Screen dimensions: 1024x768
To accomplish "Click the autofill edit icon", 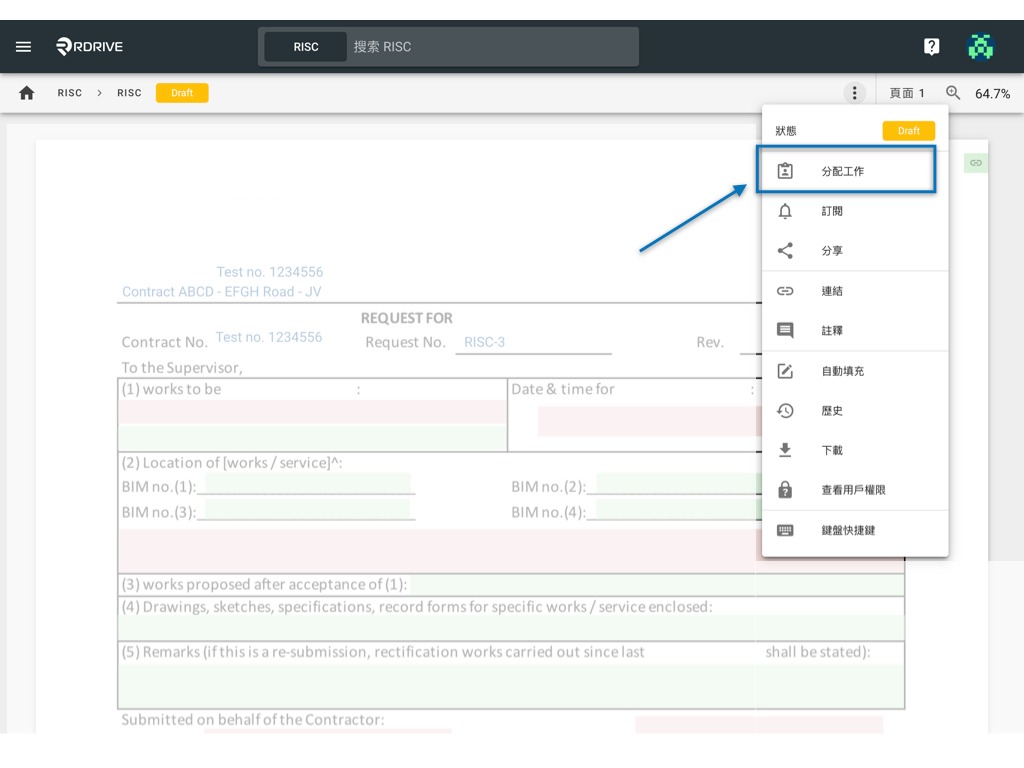I will click(x=785, y=371).
